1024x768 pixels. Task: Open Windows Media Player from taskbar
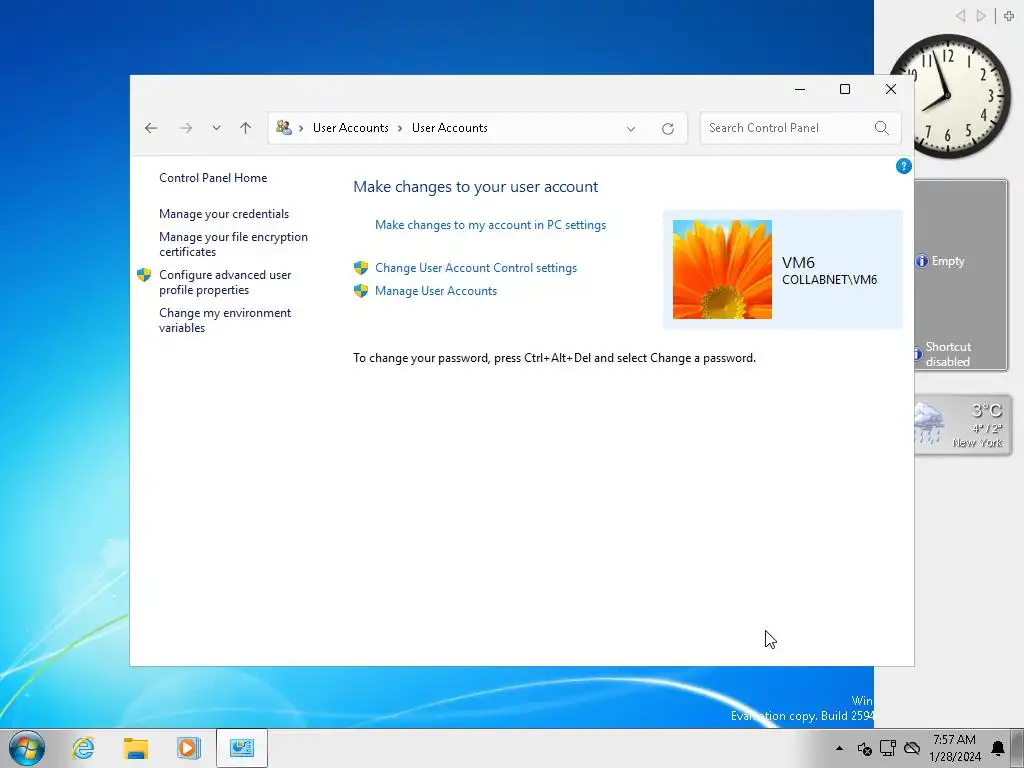188,748
